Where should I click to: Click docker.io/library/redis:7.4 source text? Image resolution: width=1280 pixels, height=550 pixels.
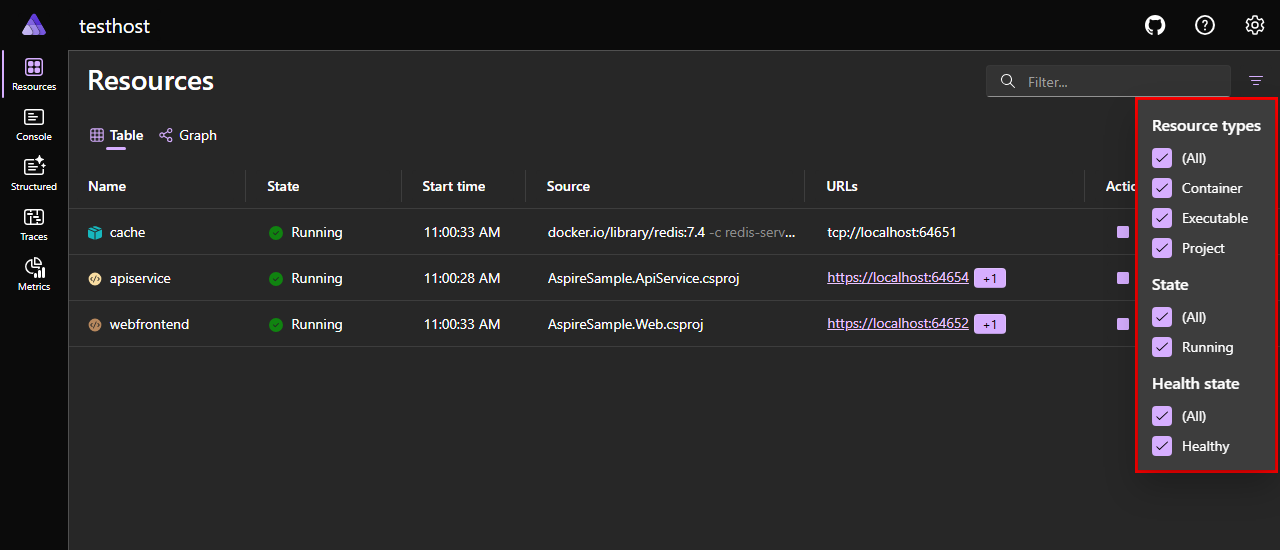tap(626, 232)
